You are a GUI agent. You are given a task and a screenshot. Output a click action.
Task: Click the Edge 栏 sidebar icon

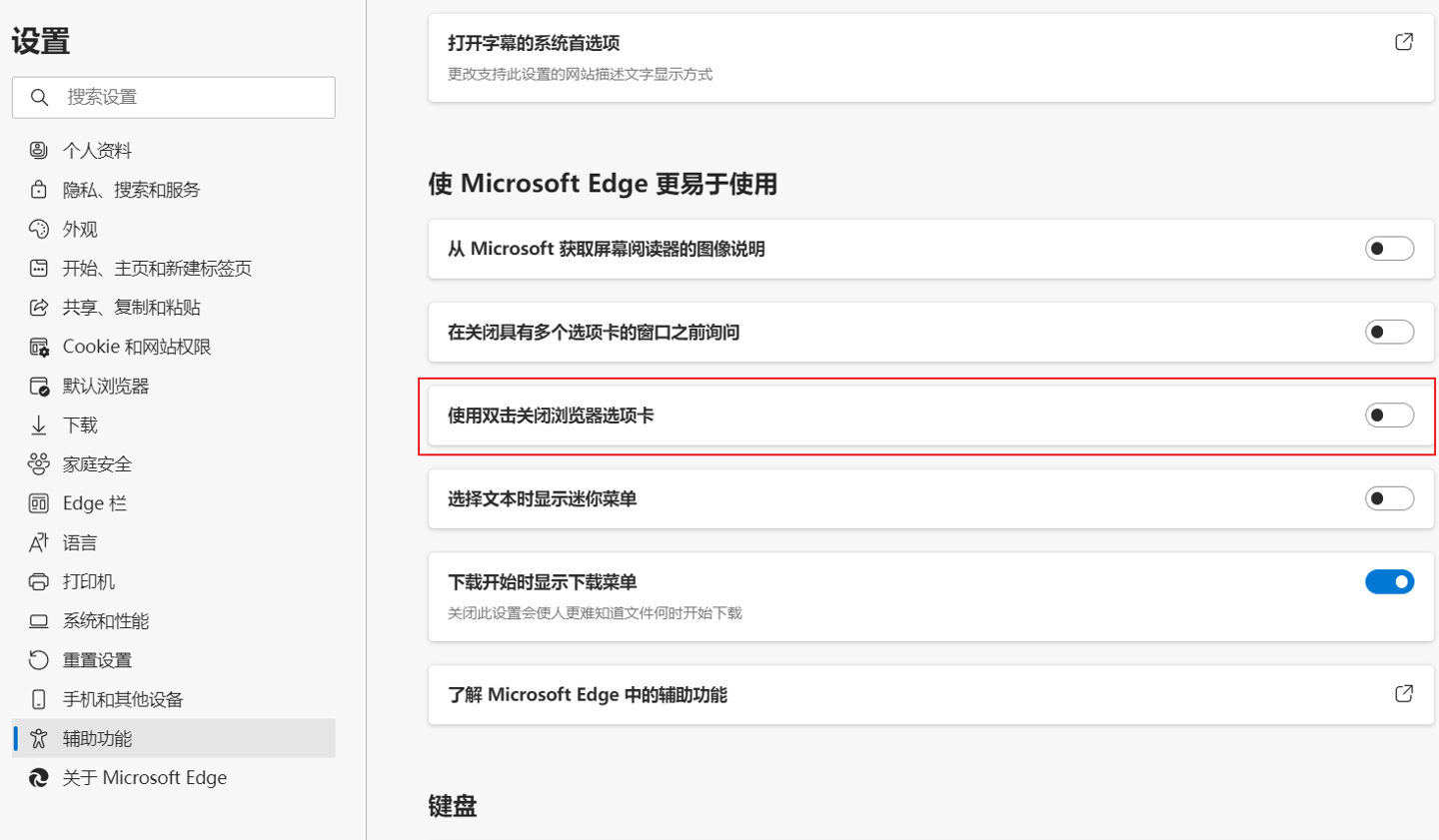(37, 502)
